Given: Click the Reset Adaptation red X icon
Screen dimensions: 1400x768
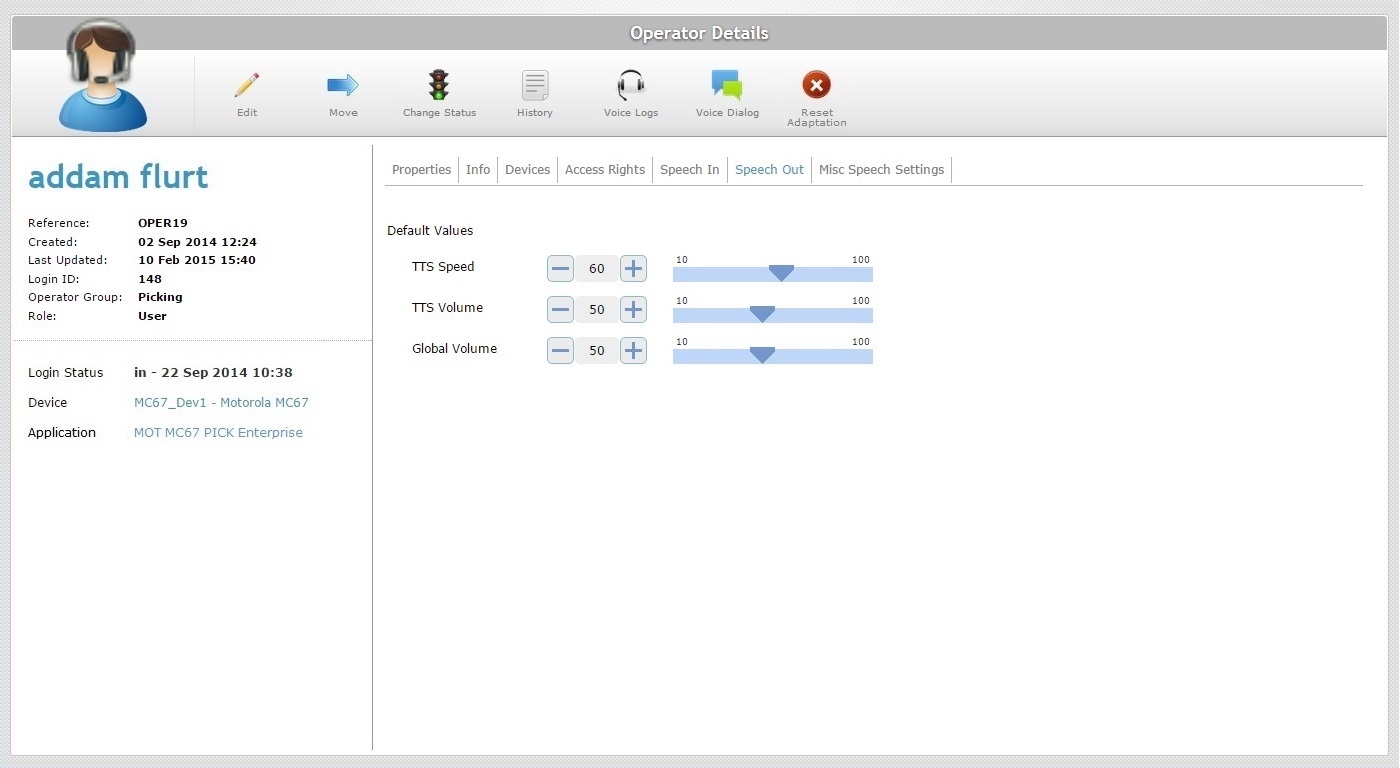Looking at the screenshot, I should coord(817,85).
